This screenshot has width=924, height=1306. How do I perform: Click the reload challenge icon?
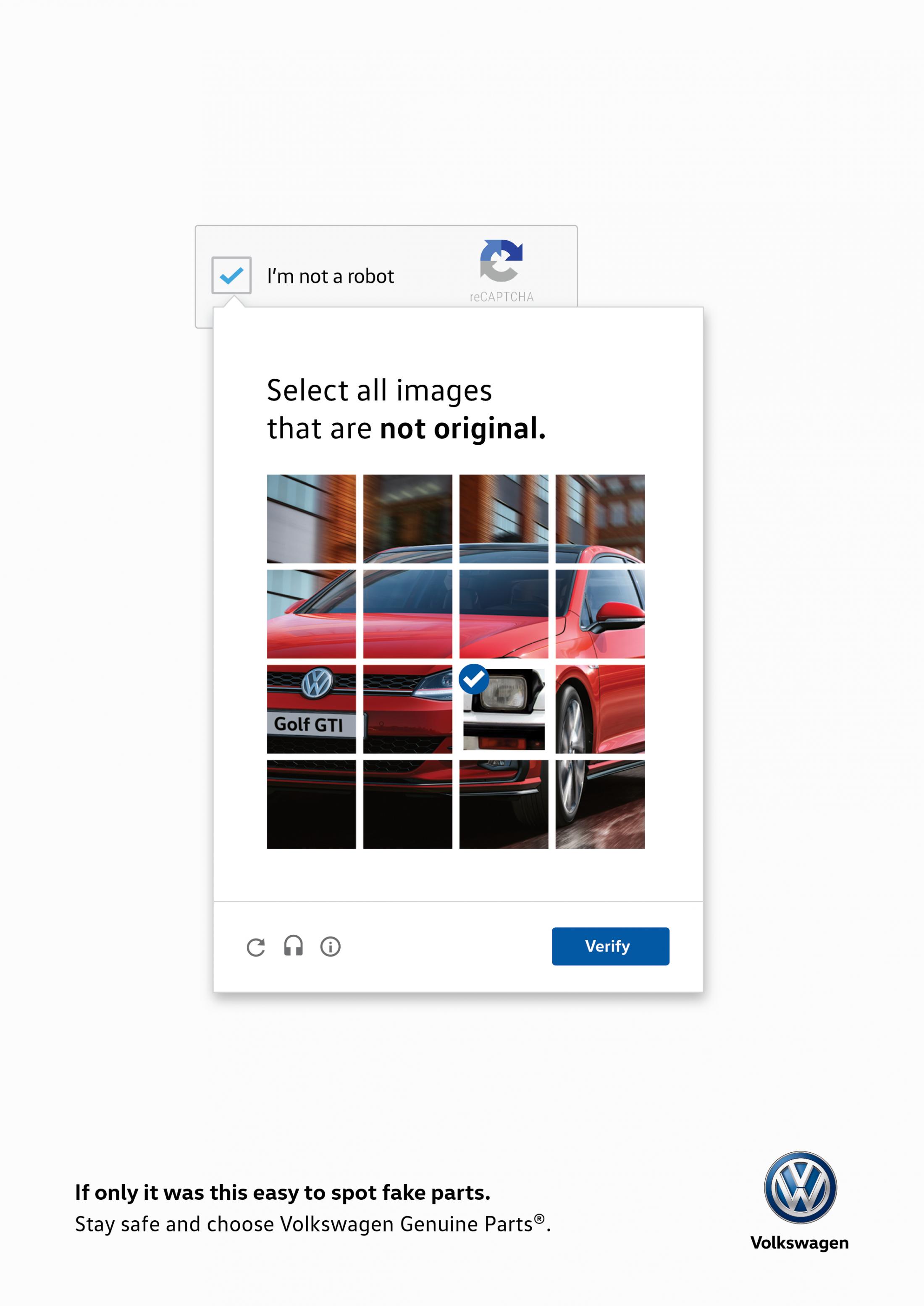[x=255, y=947]
